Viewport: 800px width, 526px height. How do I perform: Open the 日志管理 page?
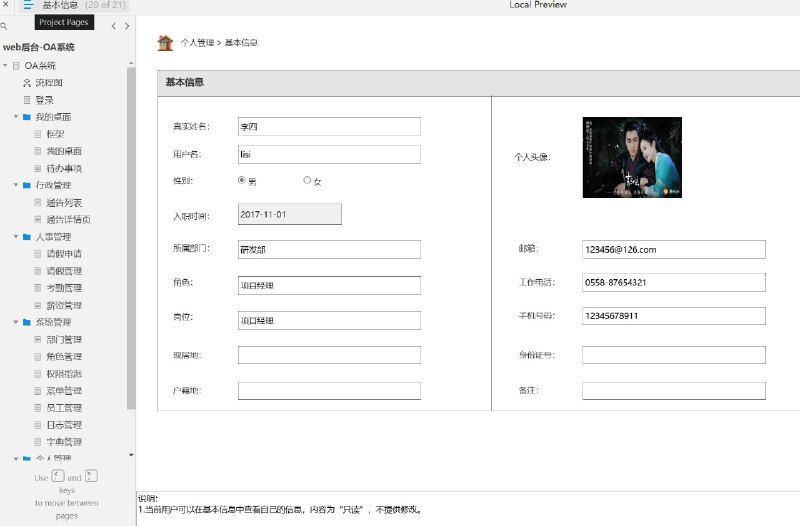click(64, 424)
